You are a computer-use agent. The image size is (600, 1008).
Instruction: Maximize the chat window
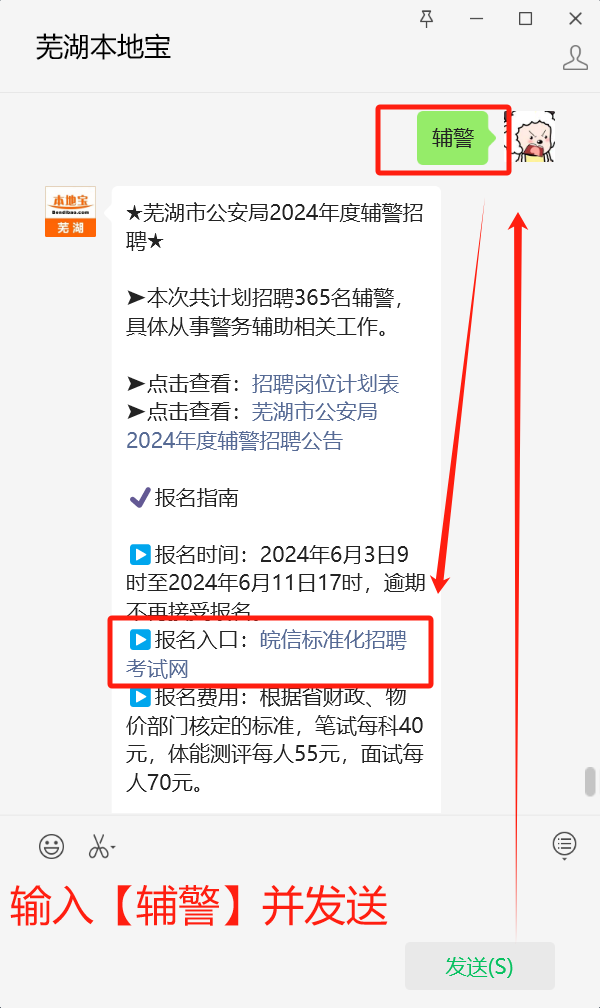pyautogui.click(x=525, y=19)
